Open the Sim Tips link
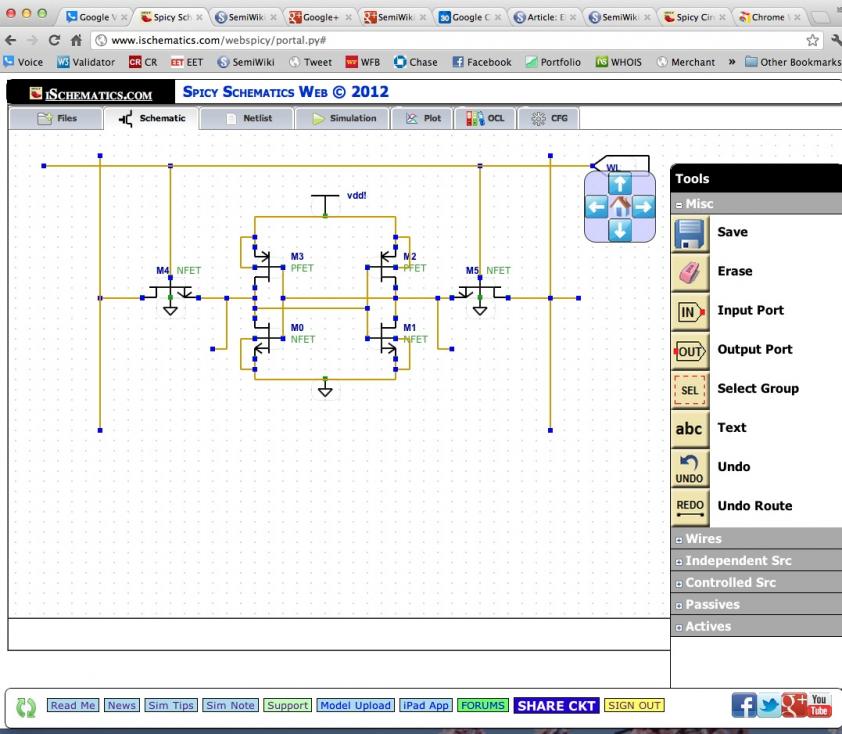The height and width of the screenshot is (734, 842). pos(171,706)
